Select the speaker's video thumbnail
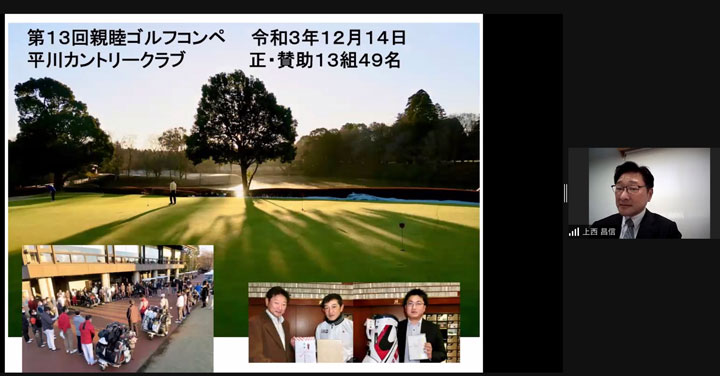Viewport: 720px width, 376px height. click(639, 193)
